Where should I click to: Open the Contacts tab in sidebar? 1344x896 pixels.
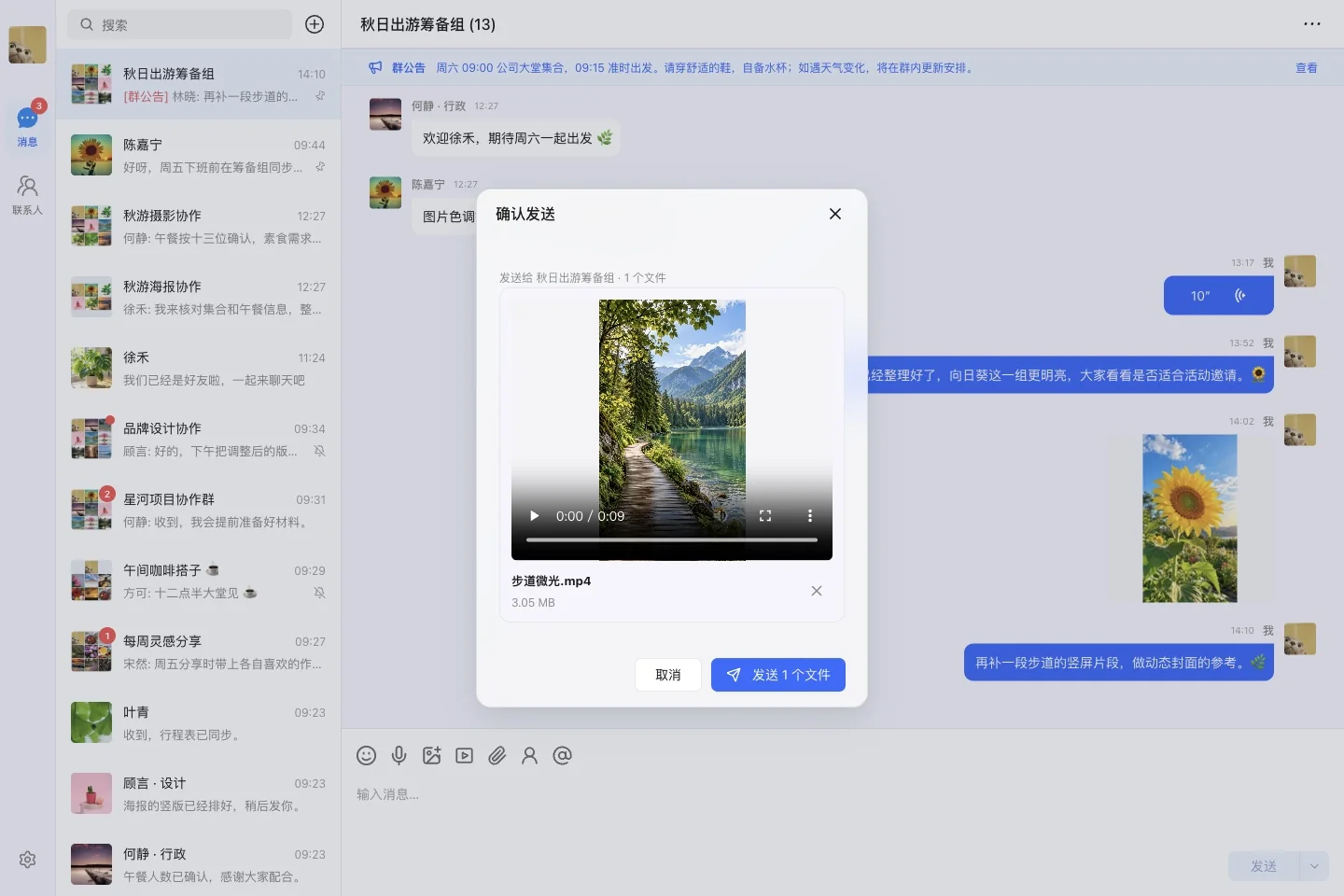28,195
